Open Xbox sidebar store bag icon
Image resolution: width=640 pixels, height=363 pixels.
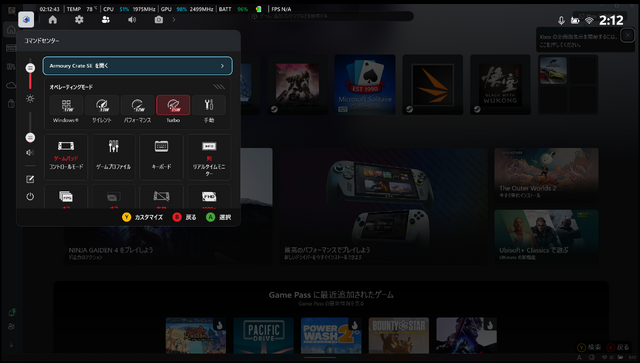tap(11, 103)
